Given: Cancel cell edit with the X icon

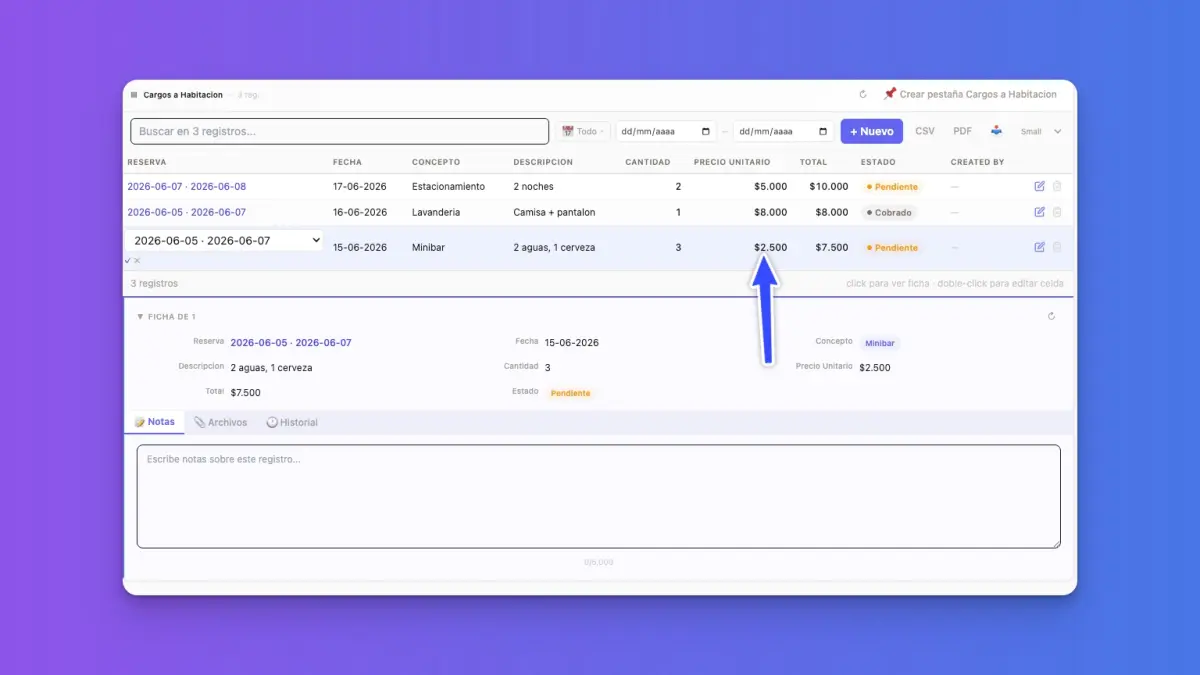Looking at the screenshot, I should point(137,261).
